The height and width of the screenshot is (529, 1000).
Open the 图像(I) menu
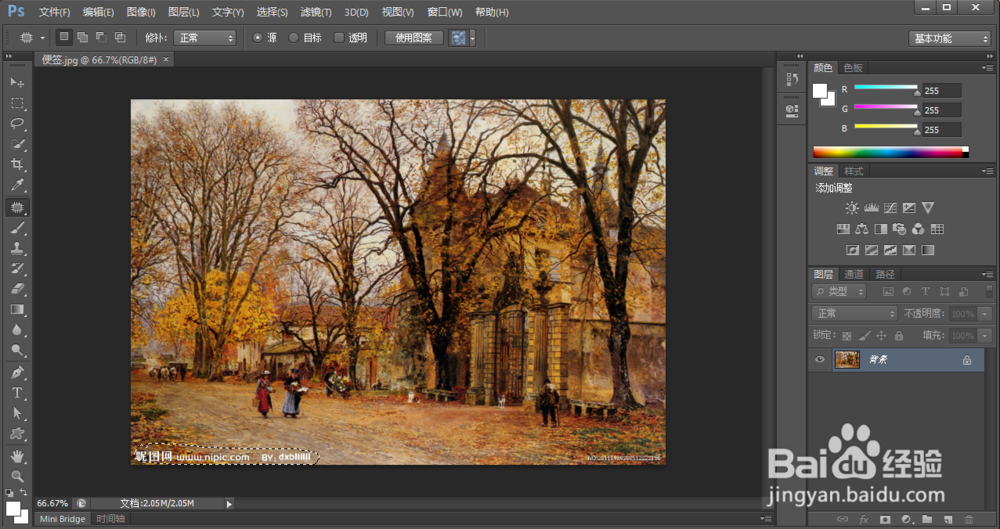coord(141,12)
